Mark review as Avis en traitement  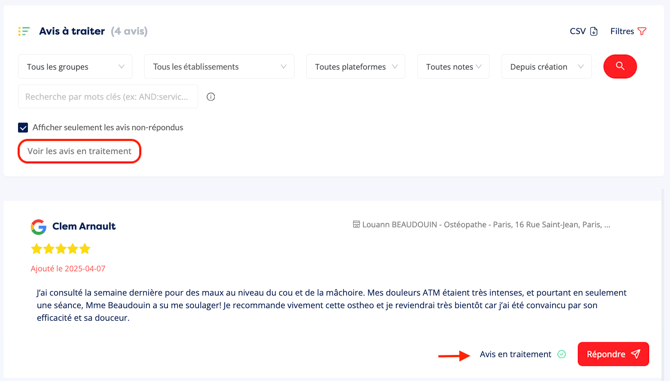click(x=515, y=354)
